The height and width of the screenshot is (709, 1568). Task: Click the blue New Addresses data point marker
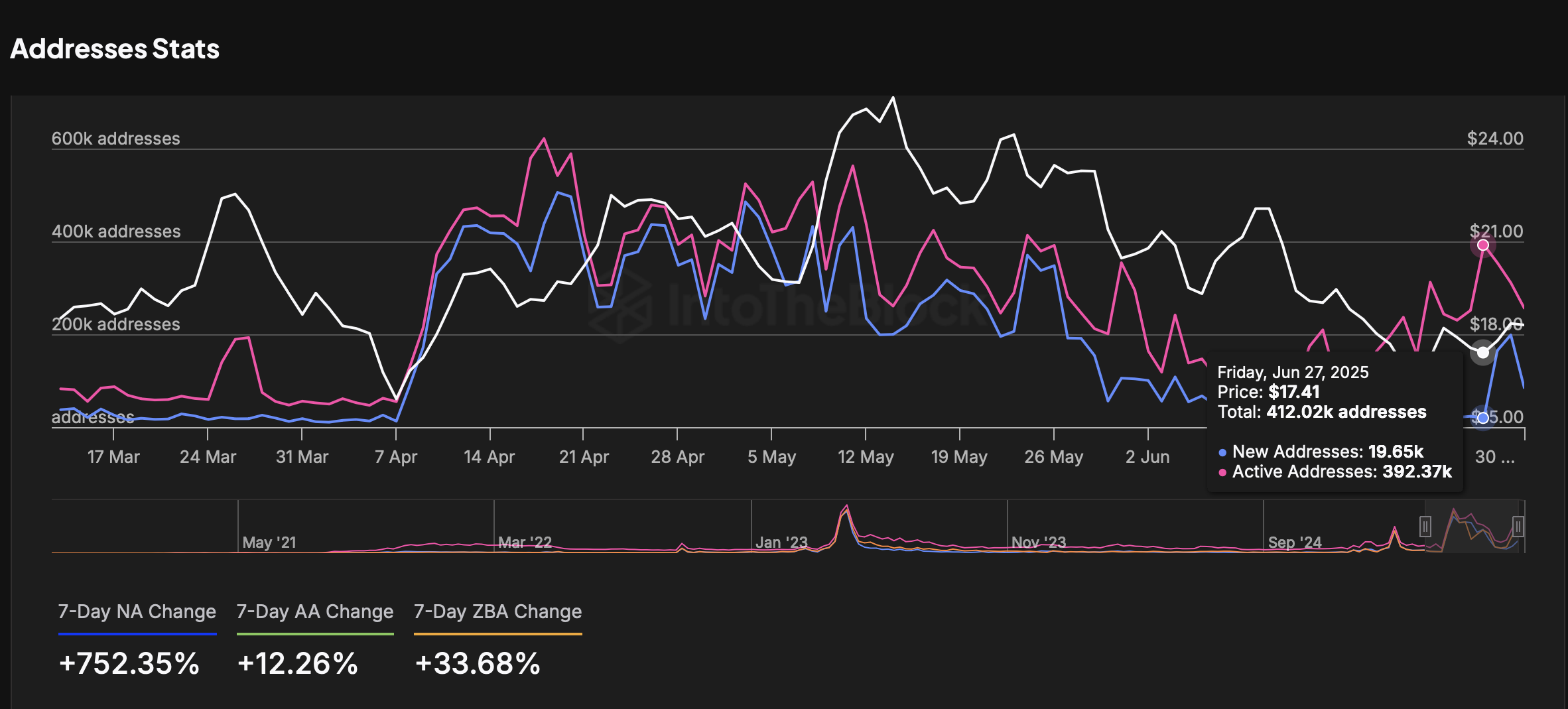coord(1483,418)
